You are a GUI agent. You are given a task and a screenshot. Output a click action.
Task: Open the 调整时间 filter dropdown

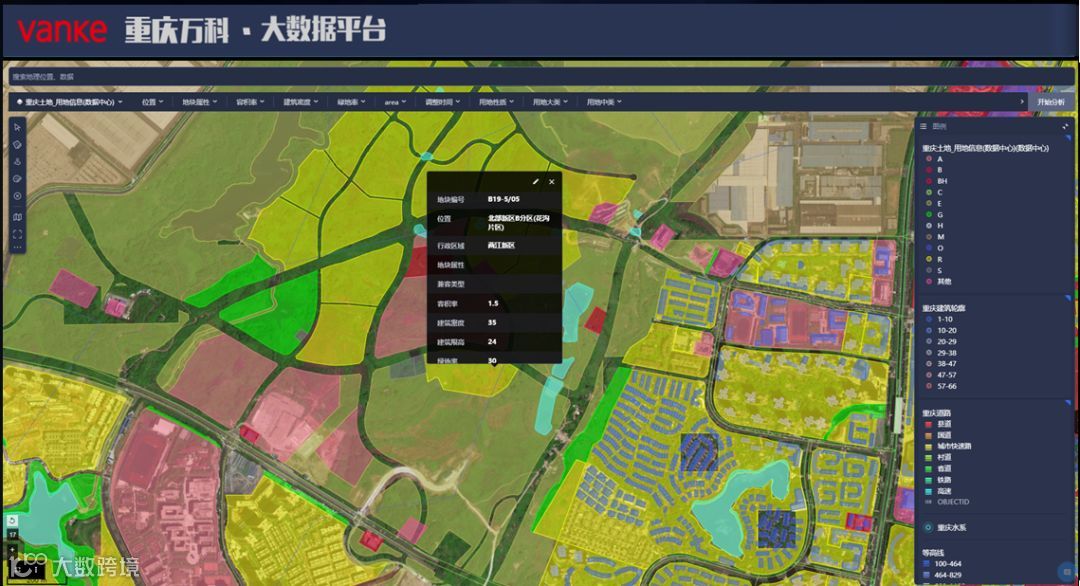click(x=443, y=102)
